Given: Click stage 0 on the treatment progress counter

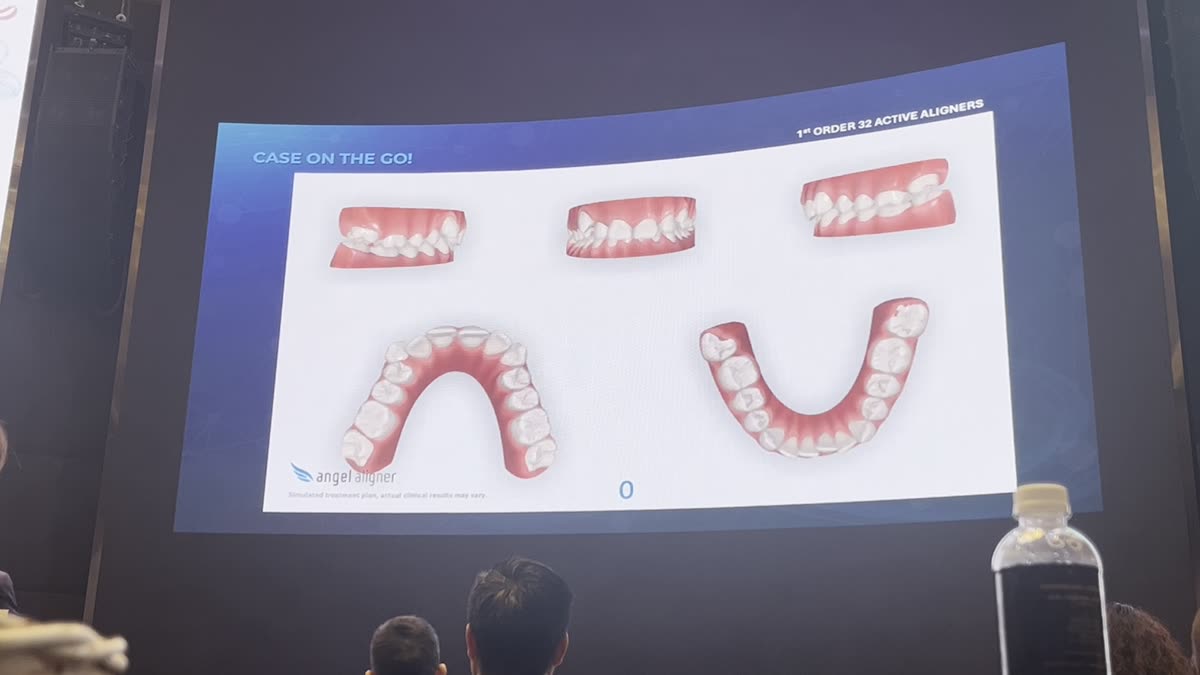Looking at the screenshot, I should (626, 491).
